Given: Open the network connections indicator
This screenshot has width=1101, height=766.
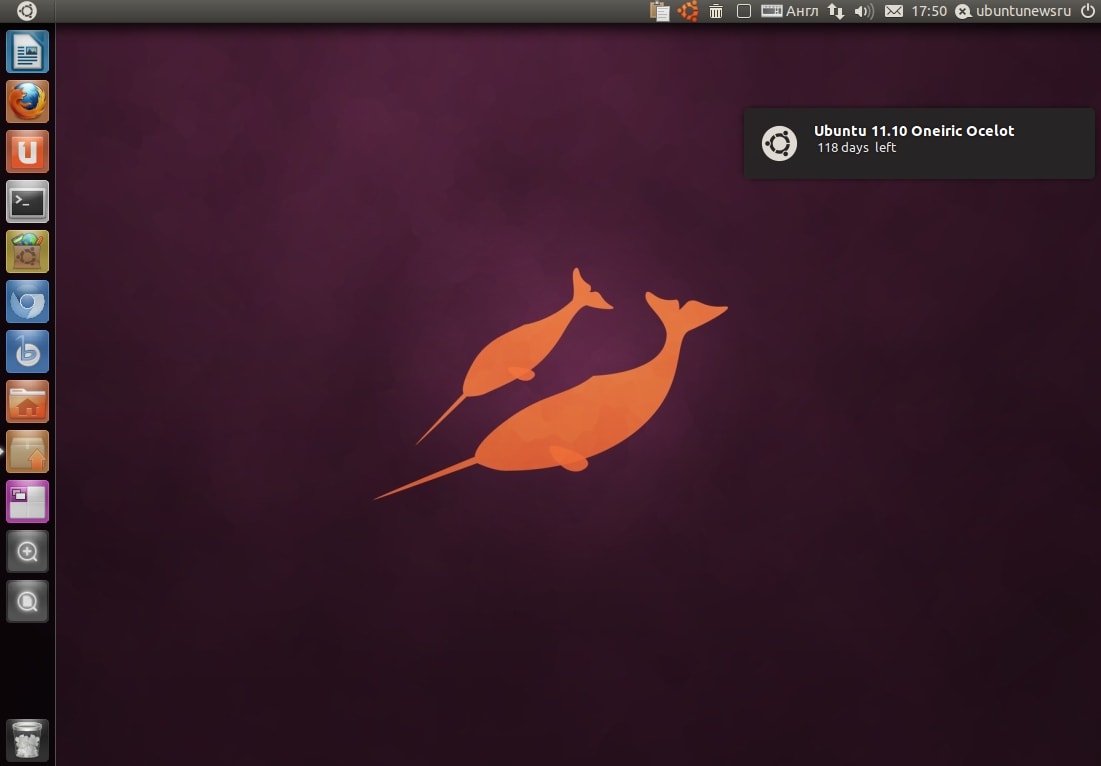Looking at the screenshot, I should pos(836,11).
